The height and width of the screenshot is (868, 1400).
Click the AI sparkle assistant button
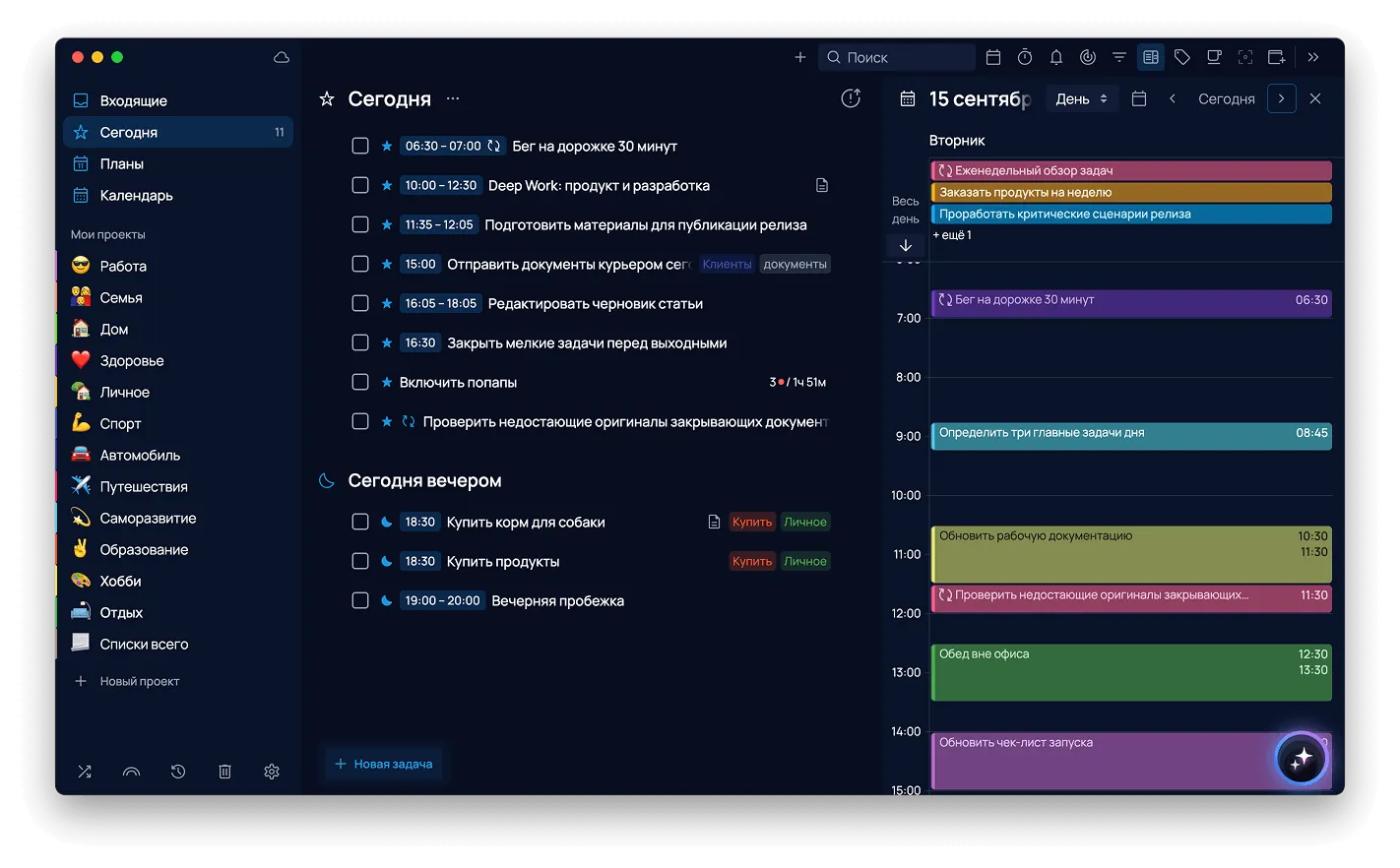point(1302,759)
